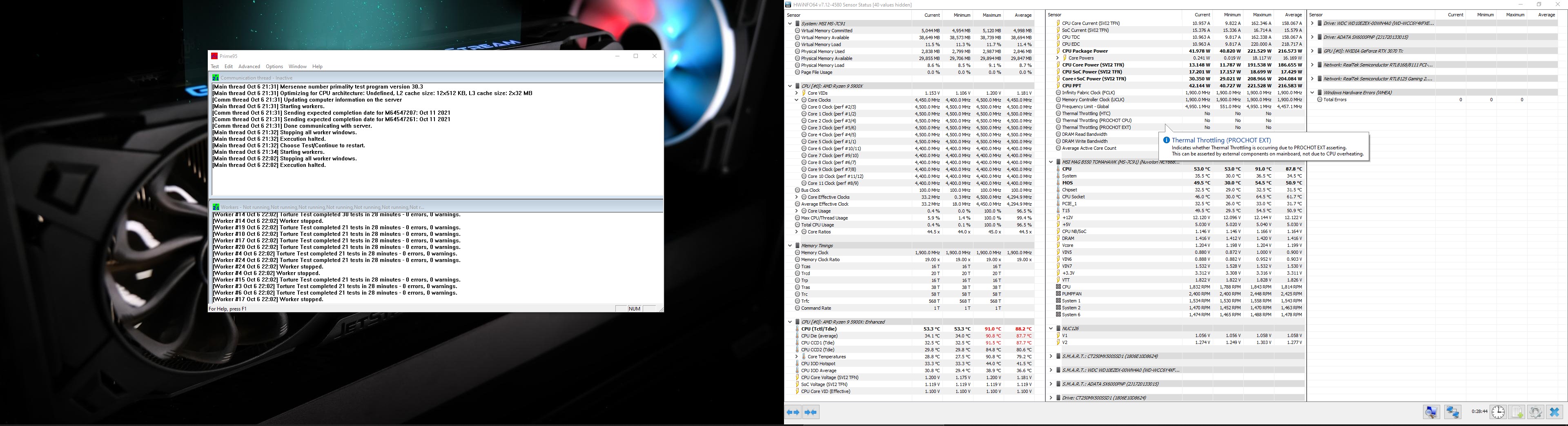Click the HWiNFO64 title bar app icon
1568x426 pixels.
click(788, 4)
